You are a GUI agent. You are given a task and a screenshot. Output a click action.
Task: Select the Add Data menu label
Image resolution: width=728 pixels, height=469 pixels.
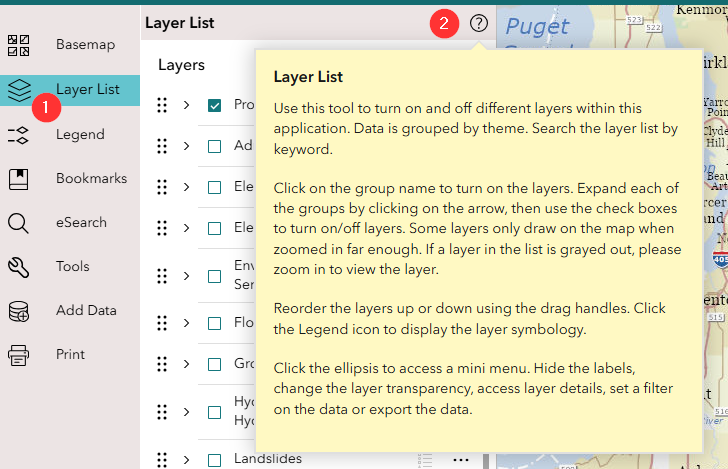click(86, 310)
